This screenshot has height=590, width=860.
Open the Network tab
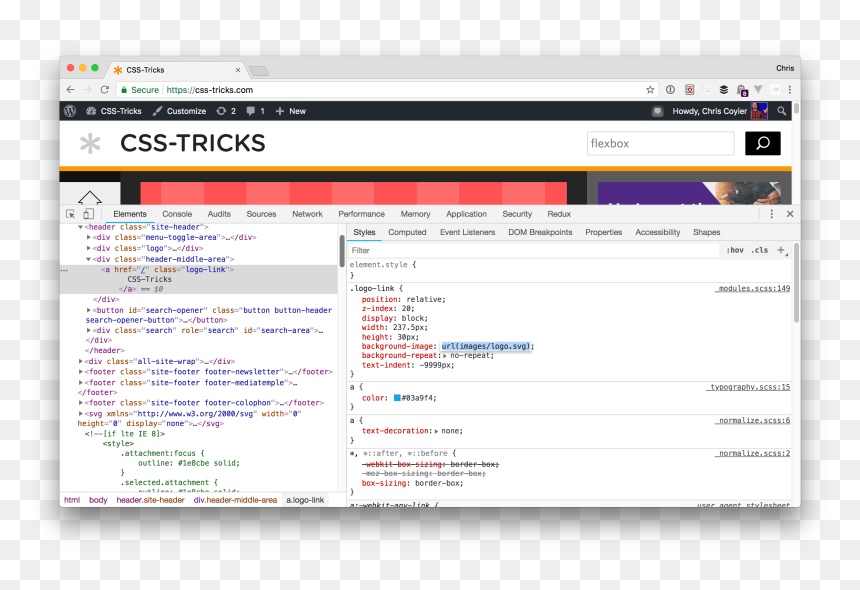coord(307,214)
